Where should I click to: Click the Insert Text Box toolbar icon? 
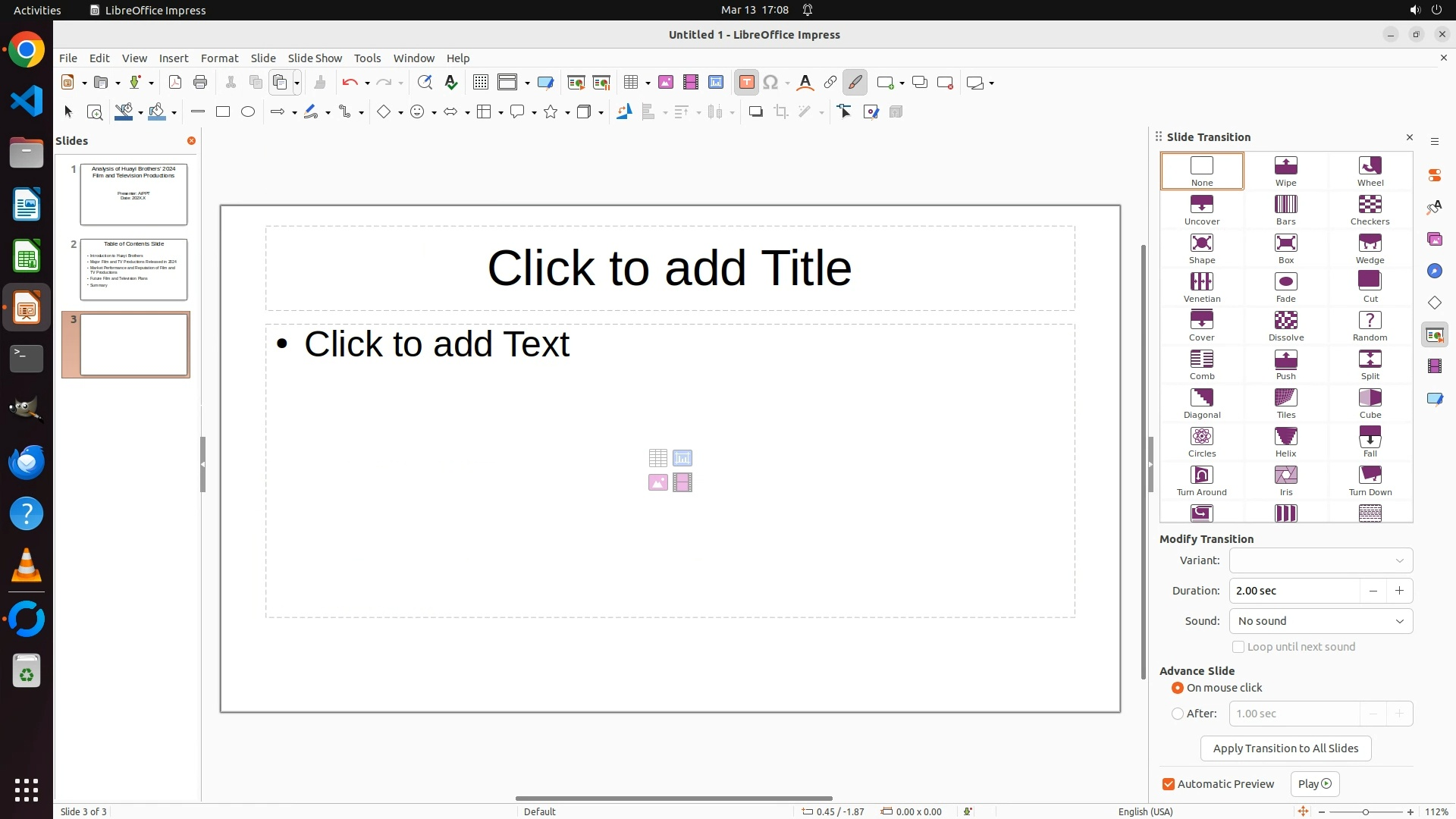tap(746, 83)
